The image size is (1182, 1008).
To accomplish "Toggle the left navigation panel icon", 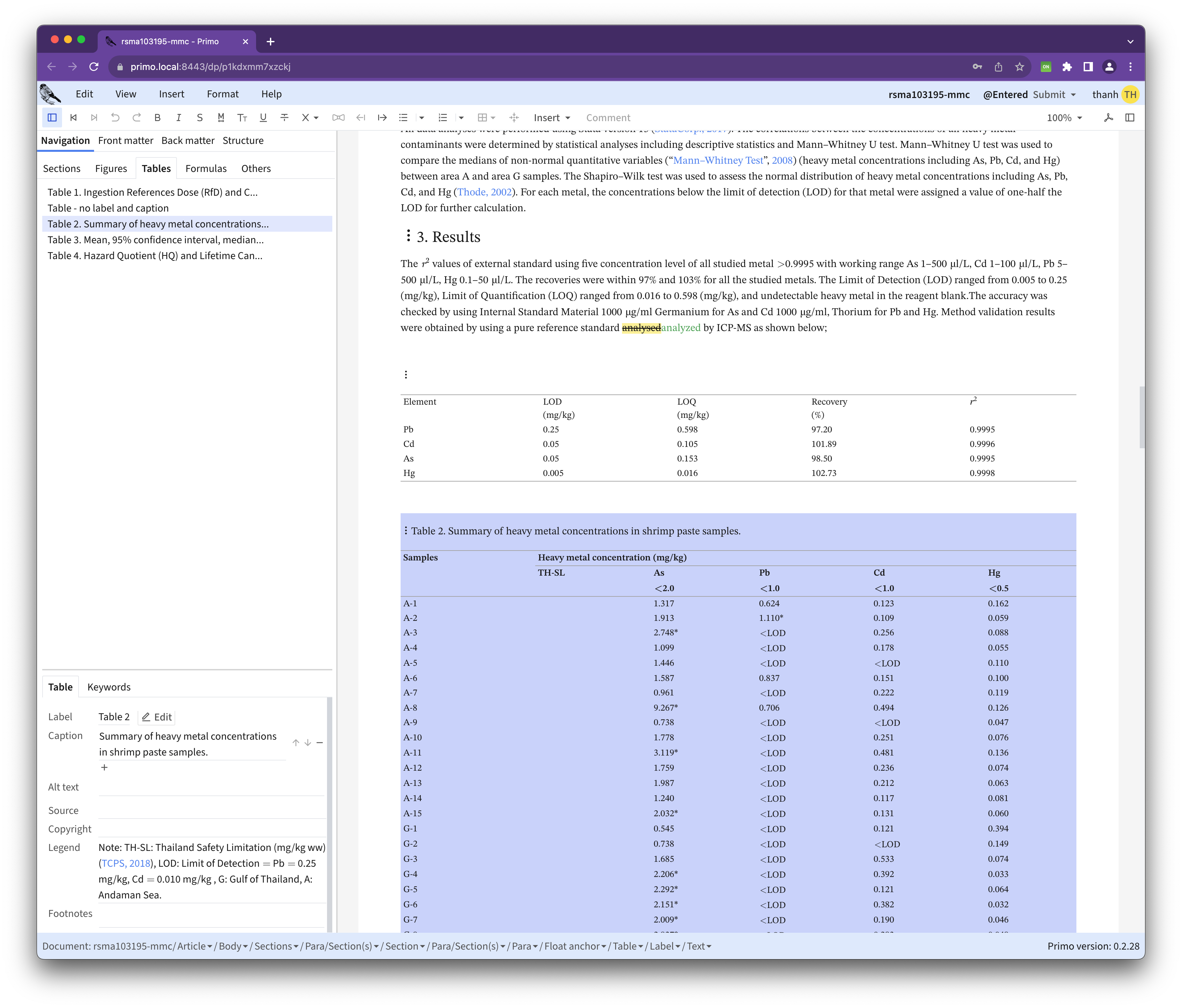I will point(52,118).
